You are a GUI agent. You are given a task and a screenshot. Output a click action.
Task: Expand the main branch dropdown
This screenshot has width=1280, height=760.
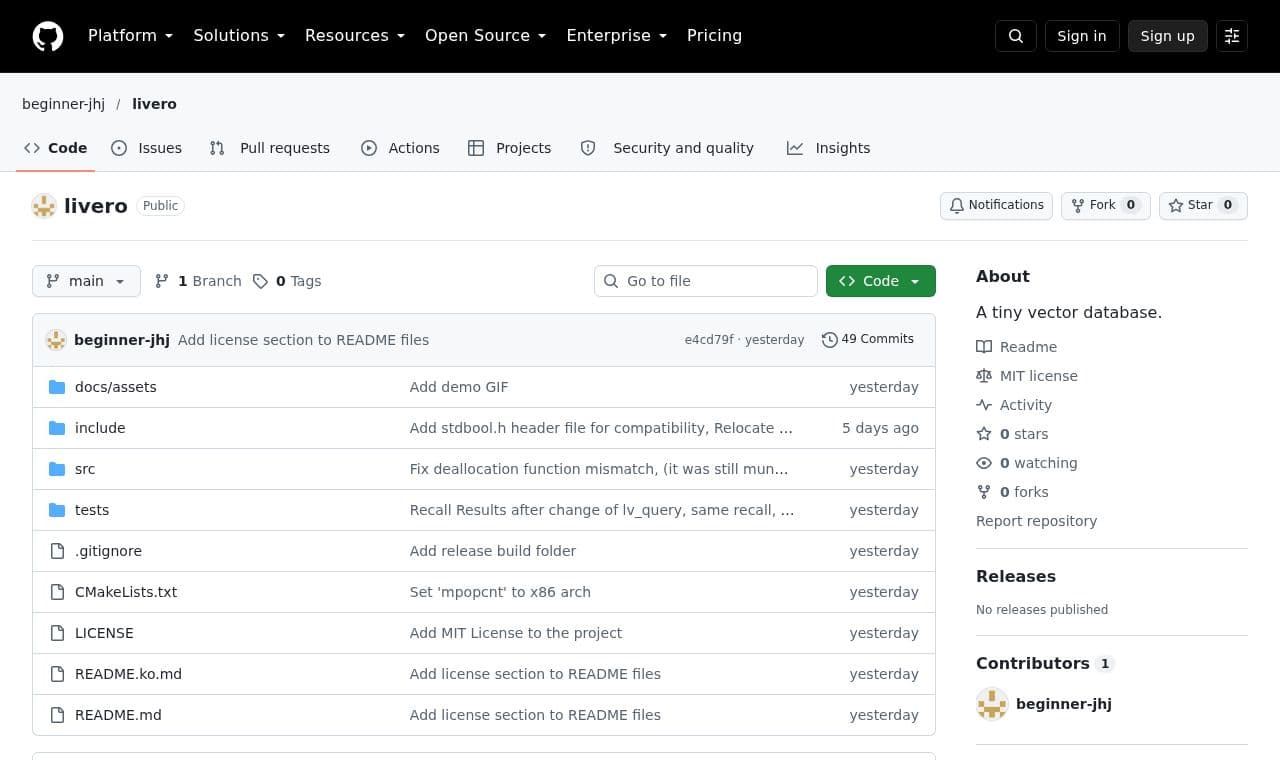[x=86, y=281]
